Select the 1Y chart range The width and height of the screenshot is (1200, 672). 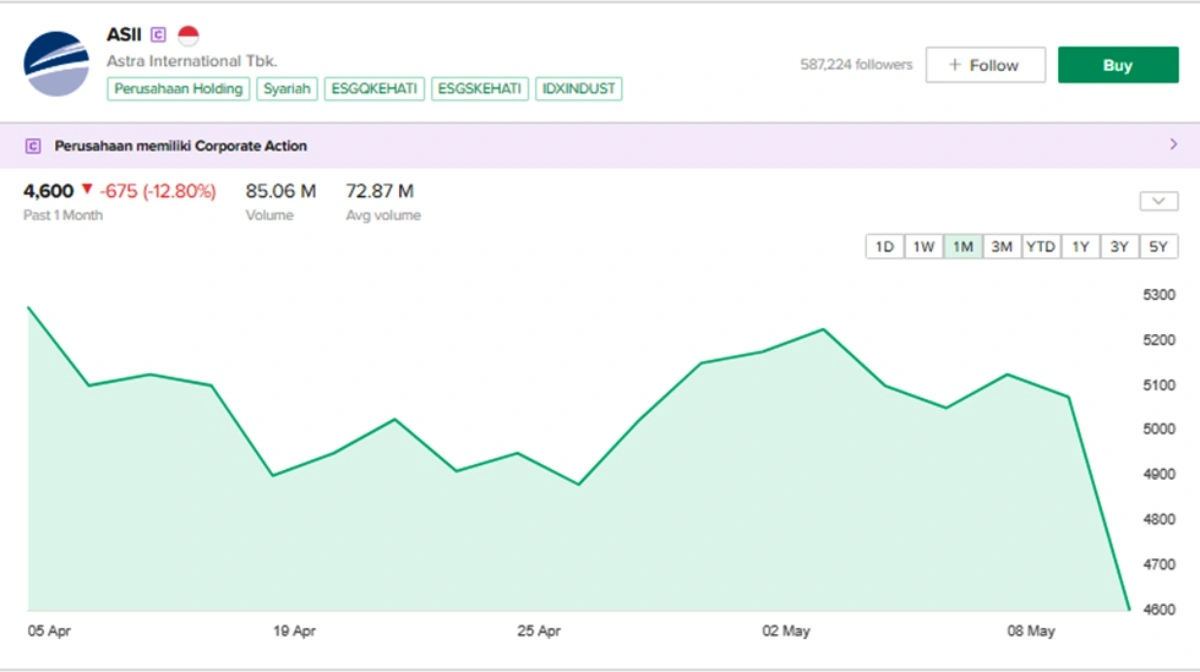point(1080,247)
